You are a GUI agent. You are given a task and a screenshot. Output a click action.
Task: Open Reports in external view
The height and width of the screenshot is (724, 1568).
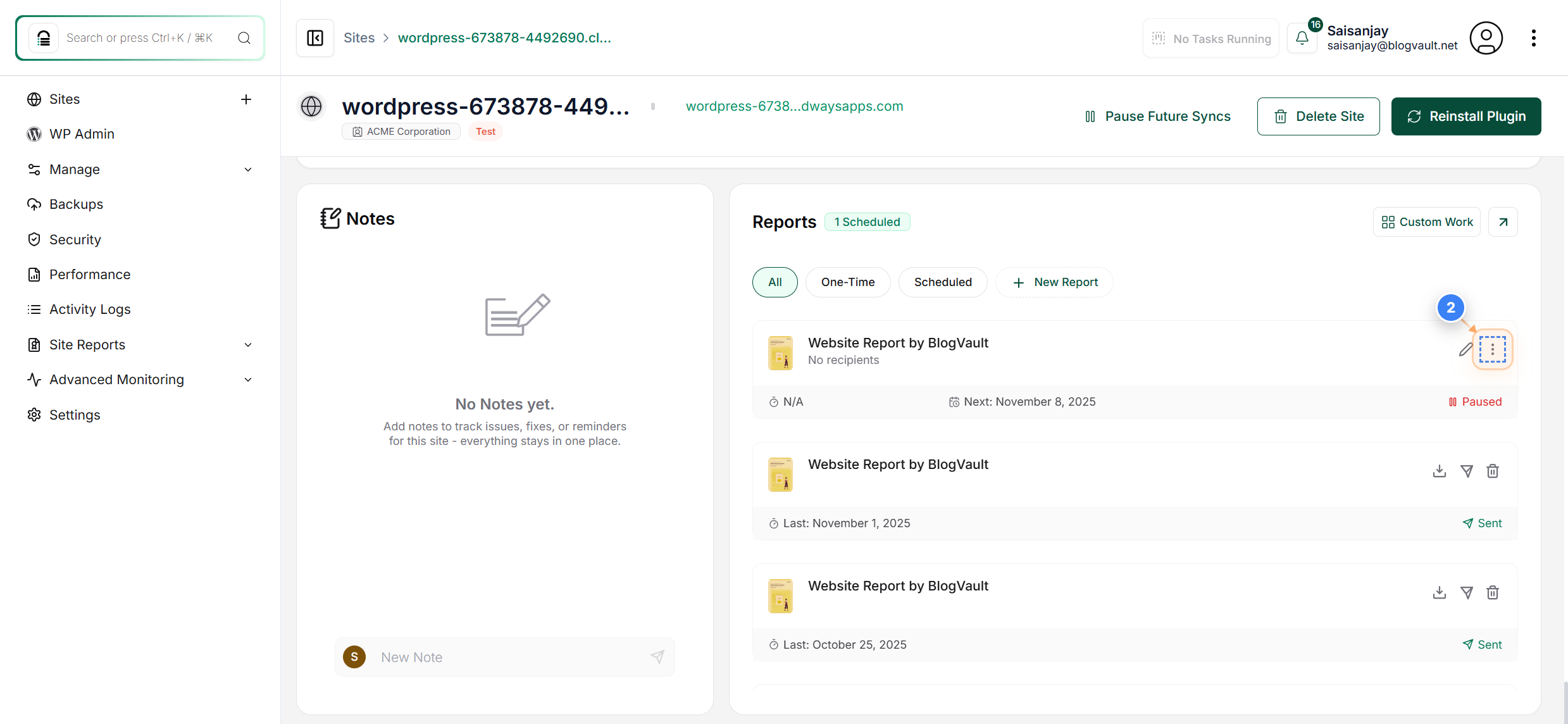click(x=1503, y=222)
